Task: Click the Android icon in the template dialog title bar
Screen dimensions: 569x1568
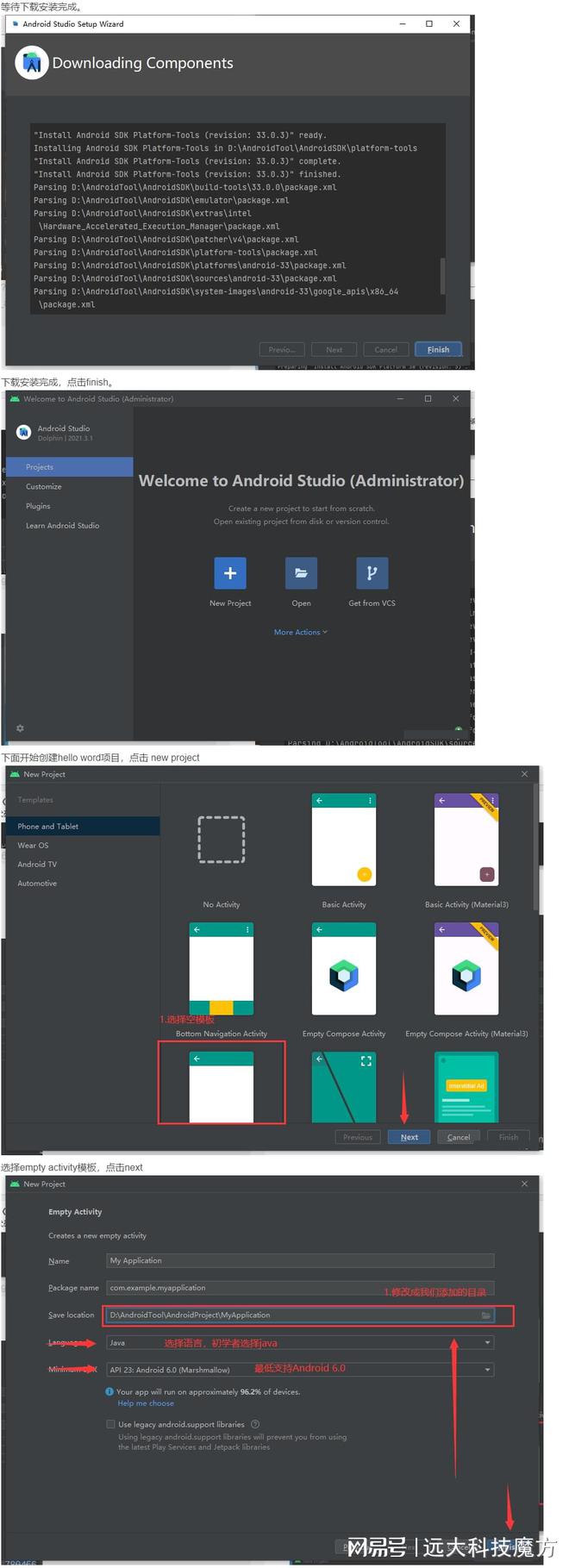Action: (x=14, y=774)
